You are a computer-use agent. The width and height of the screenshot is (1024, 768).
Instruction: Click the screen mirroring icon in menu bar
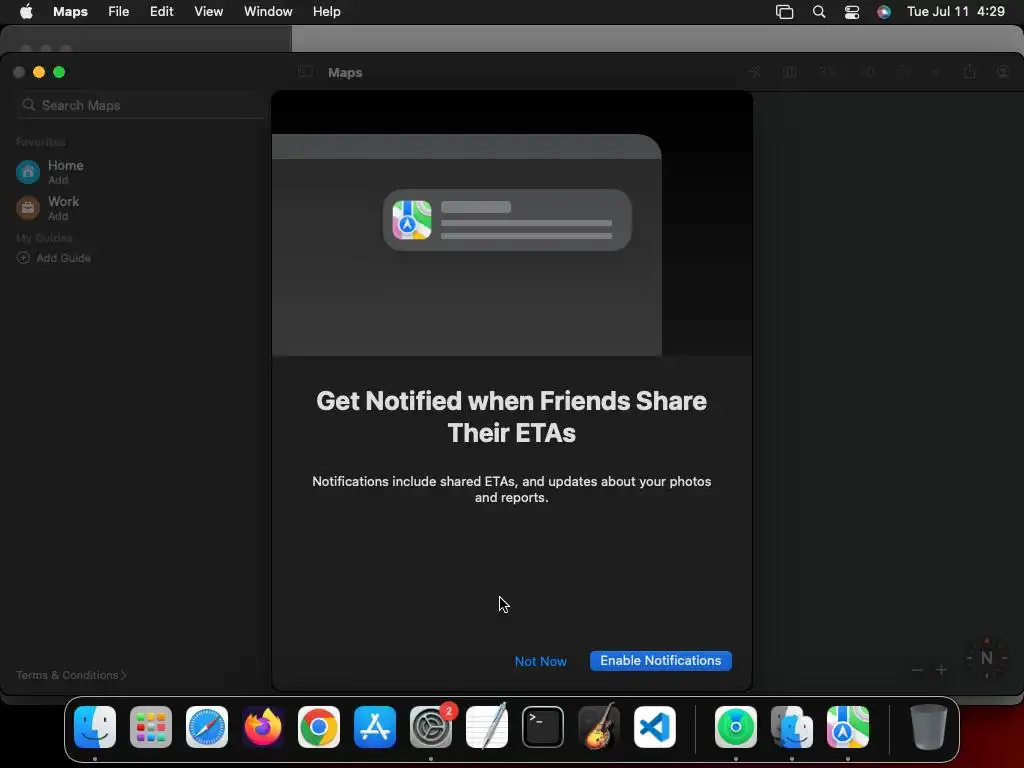784,12
